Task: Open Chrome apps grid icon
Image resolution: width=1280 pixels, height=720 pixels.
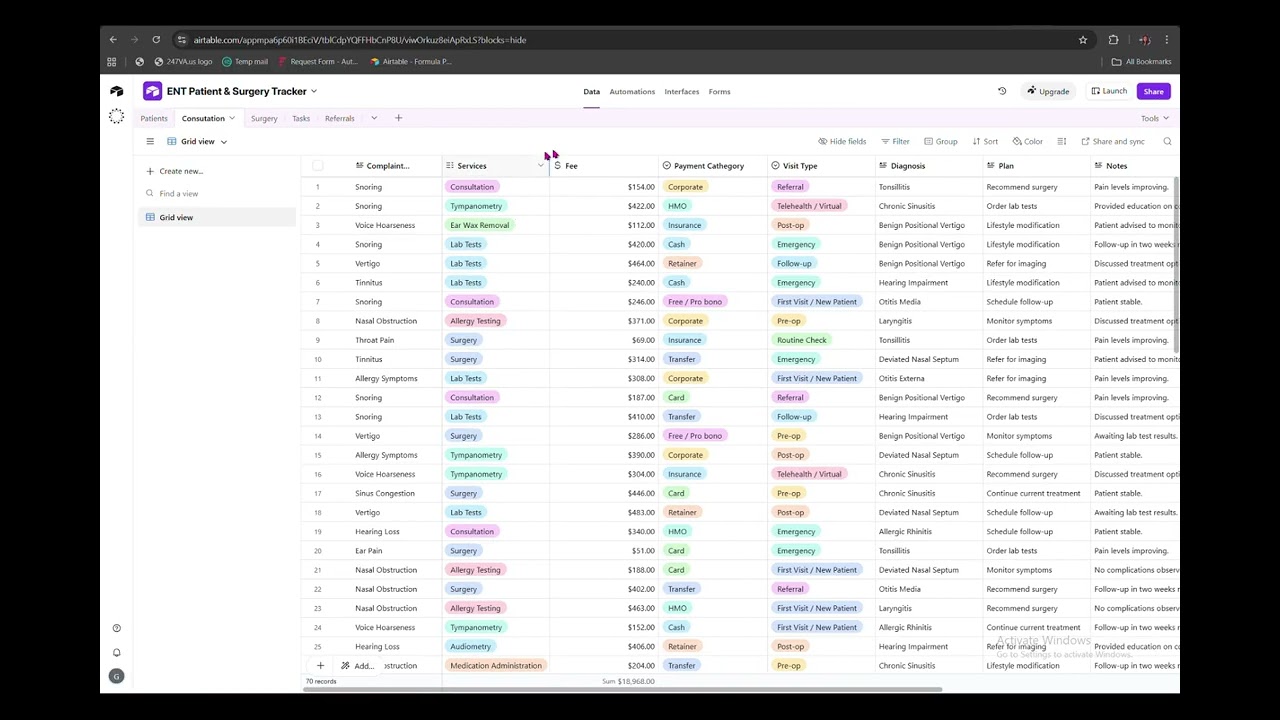Action: 112,61
